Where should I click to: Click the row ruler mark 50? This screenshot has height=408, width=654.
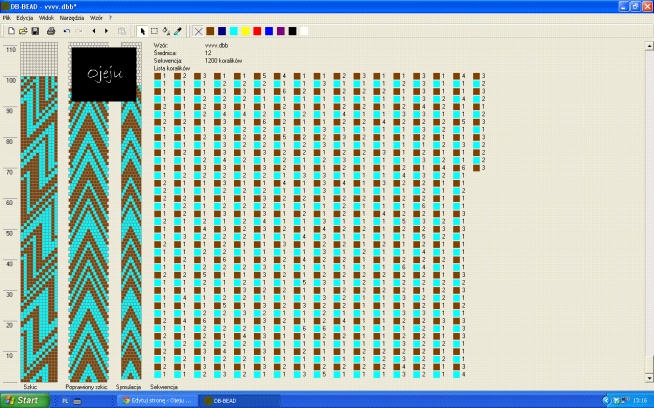(x=9, y=234)
